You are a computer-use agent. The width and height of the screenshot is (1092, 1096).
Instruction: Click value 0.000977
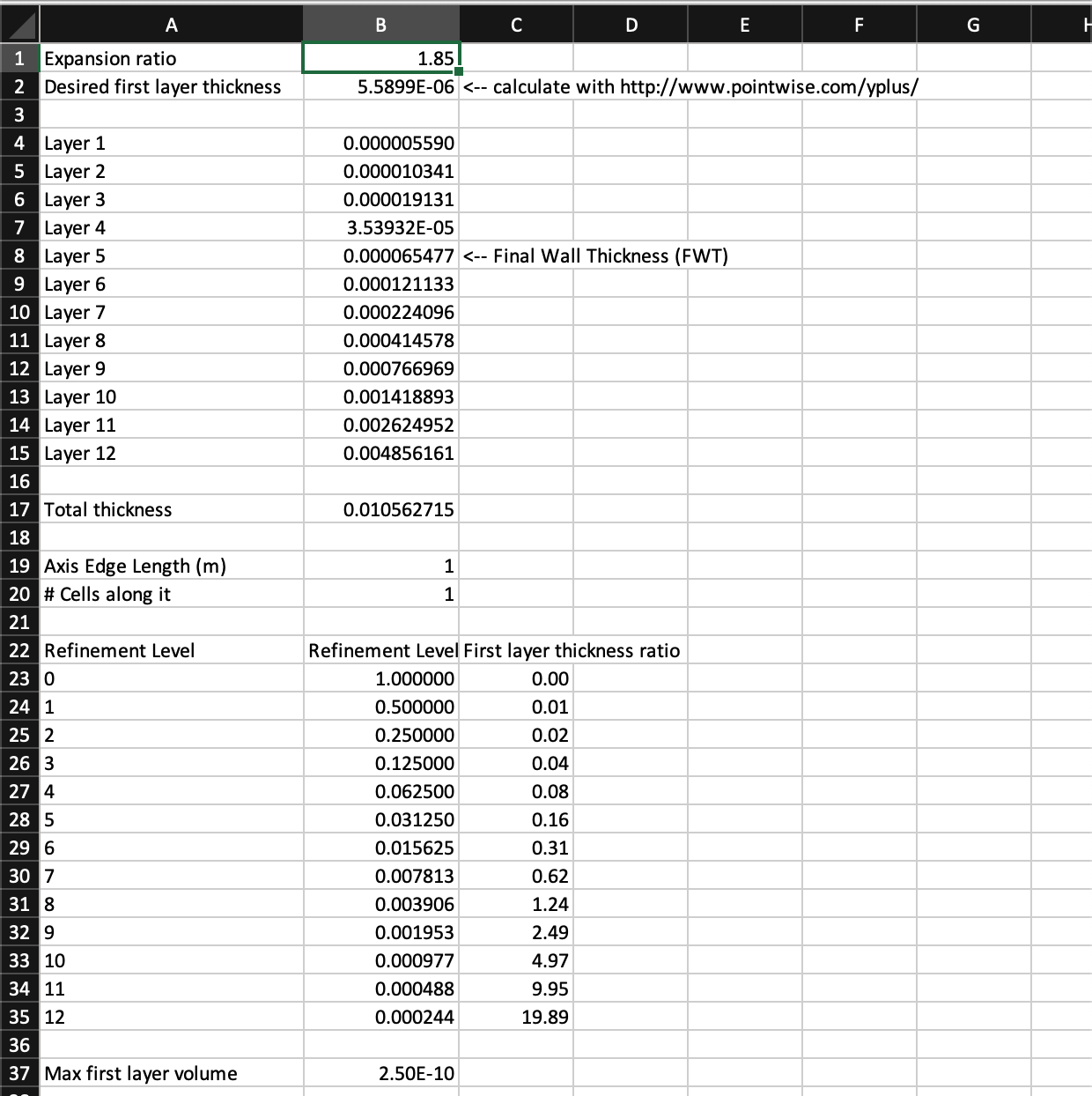tap(381, 960)
